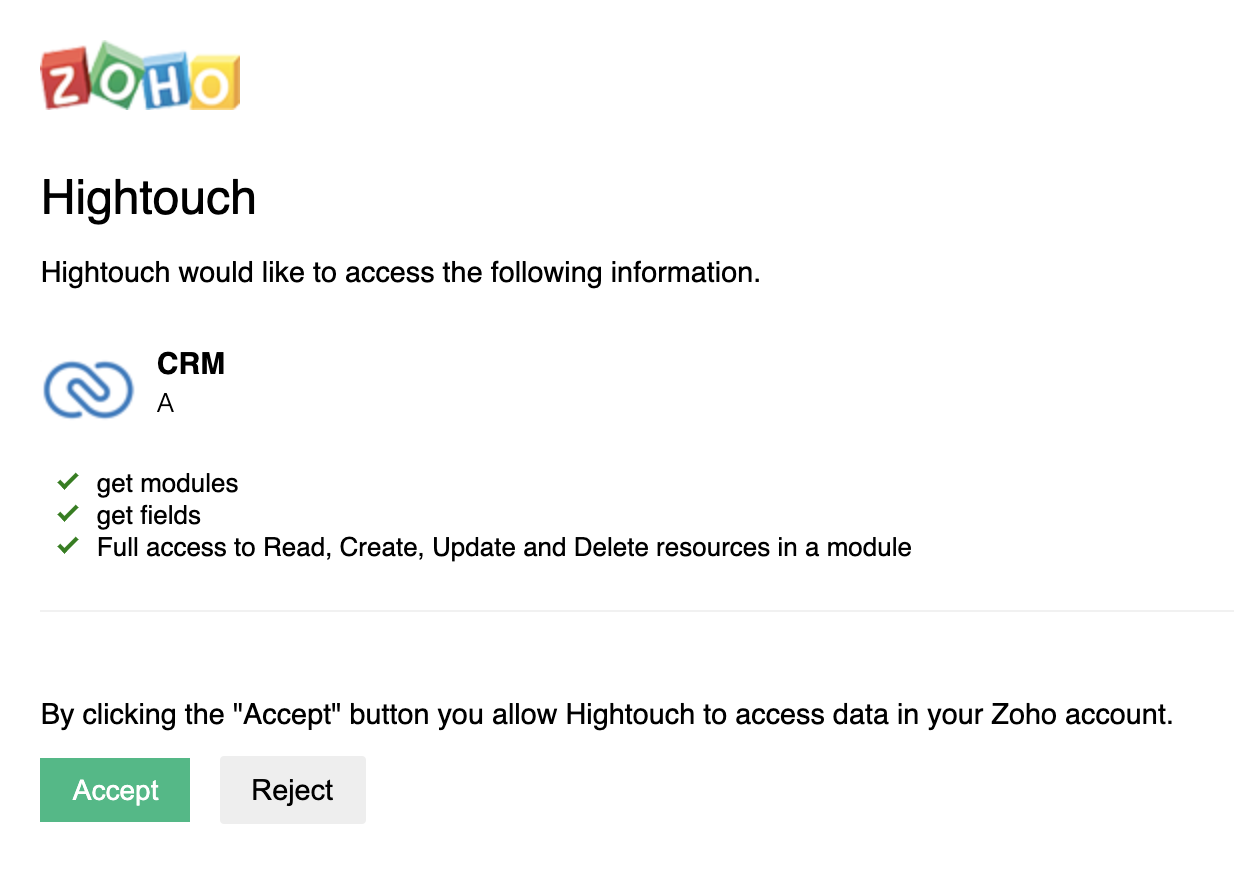1234x878 pixels.
Task: Reject the Hightouch access request
Action: [x=293, y=790]
